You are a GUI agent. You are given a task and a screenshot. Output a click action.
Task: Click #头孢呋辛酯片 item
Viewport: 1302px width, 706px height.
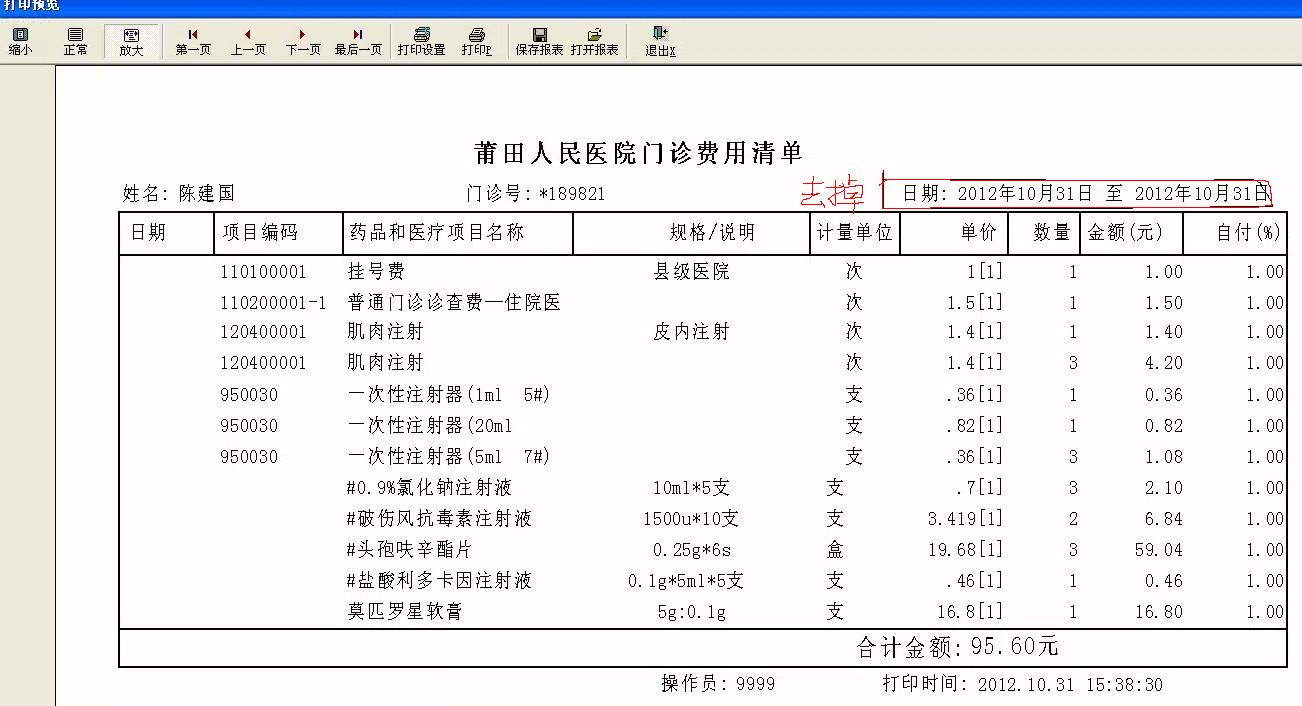click(410, 550)
